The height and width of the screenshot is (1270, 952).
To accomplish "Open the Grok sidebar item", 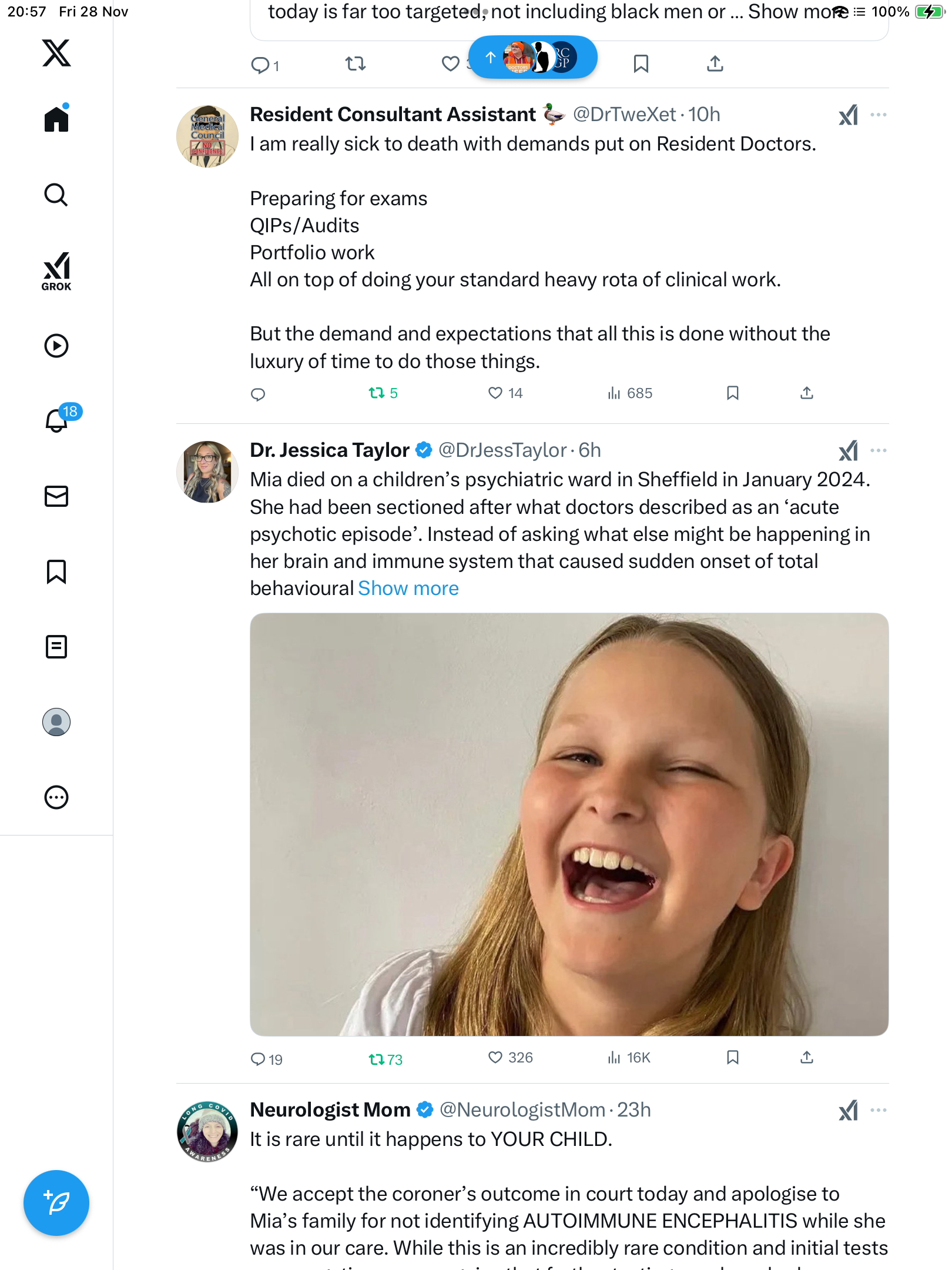I will click(x=56, y=271).
